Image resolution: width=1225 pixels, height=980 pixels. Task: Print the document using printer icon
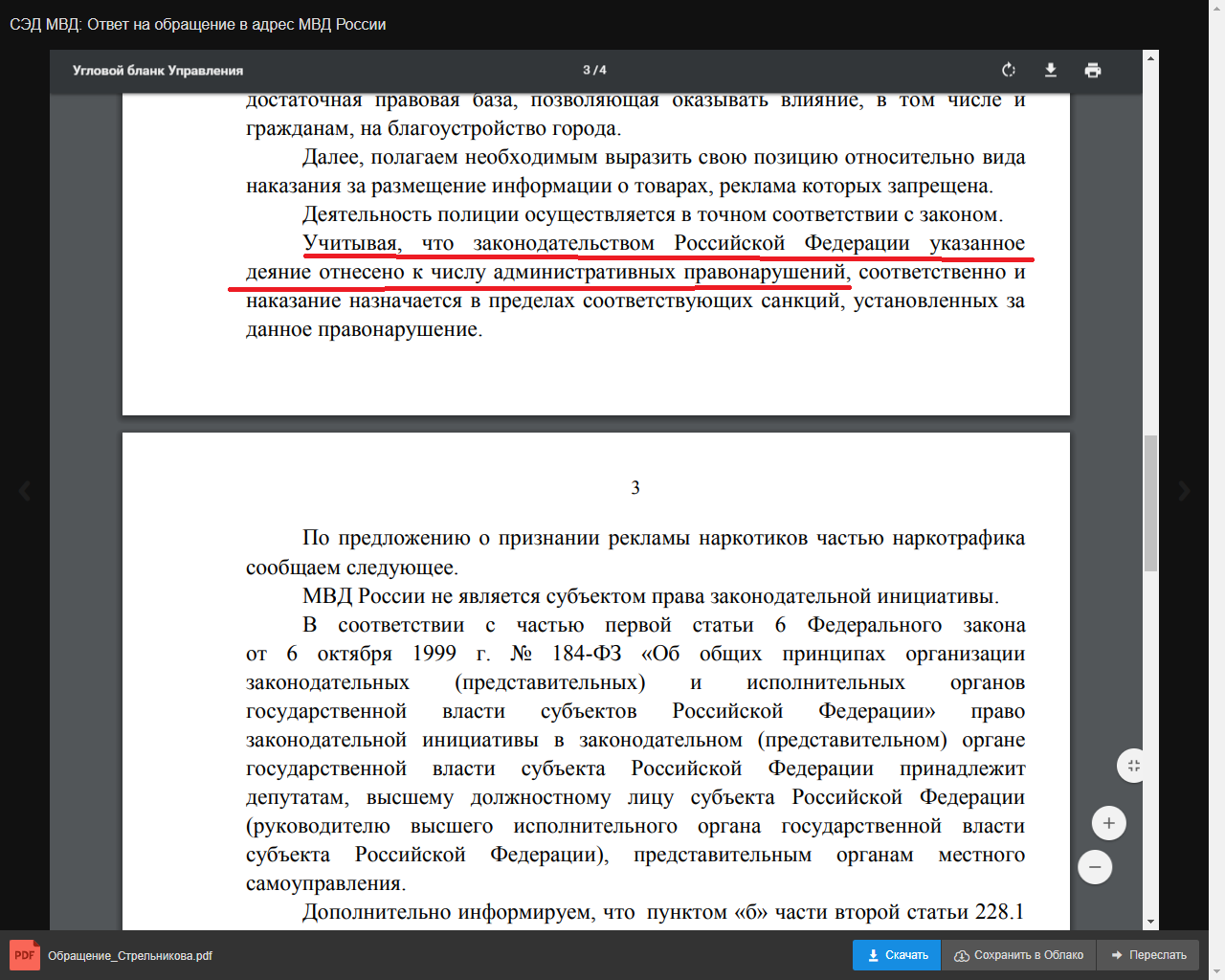pos(1093,70)
